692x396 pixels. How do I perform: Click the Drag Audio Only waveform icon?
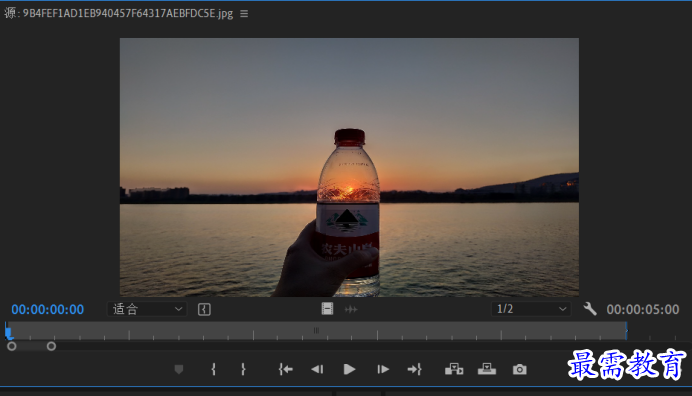351,309
